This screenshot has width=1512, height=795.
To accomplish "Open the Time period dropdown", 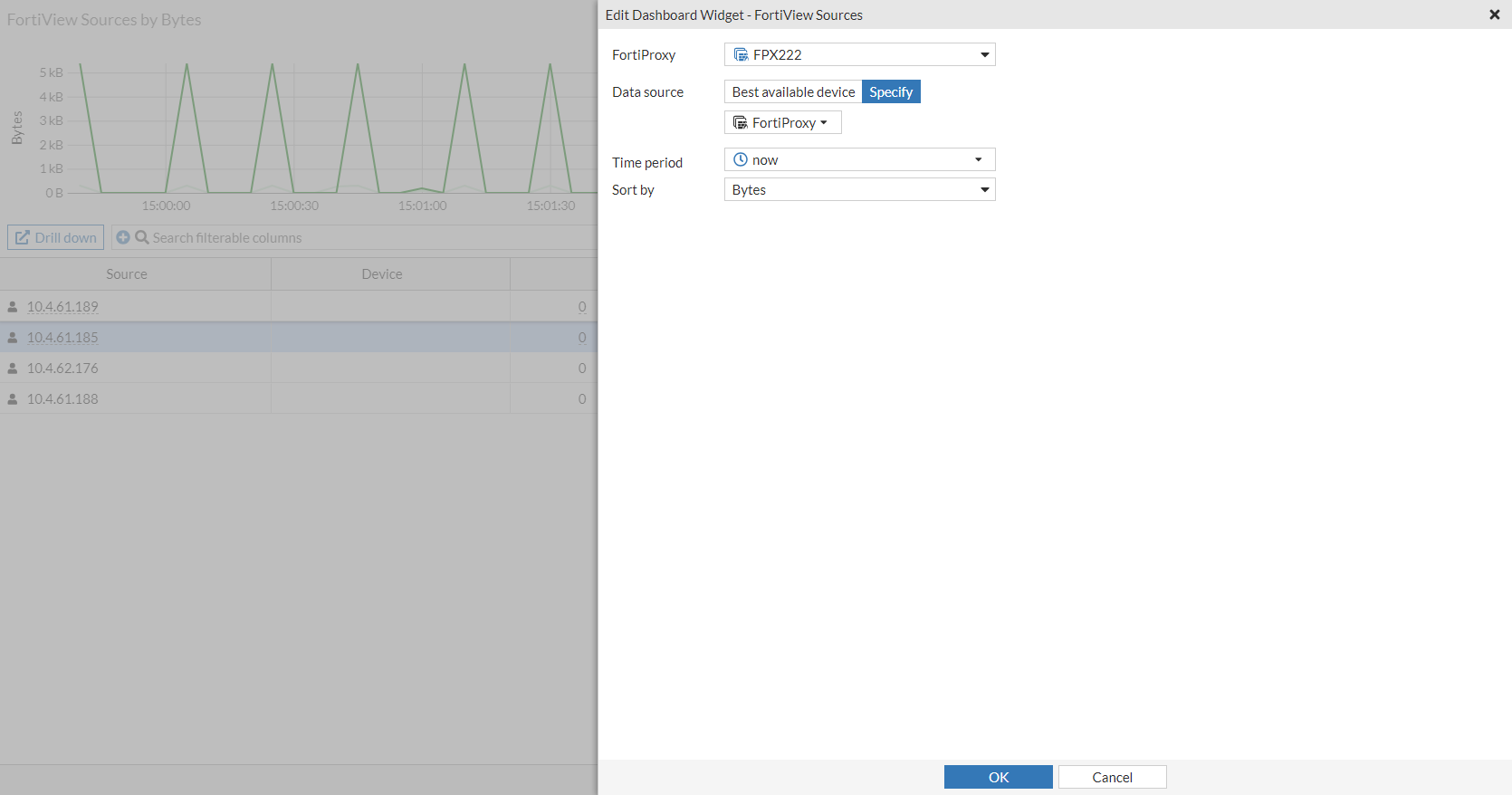I will point(860,159).
